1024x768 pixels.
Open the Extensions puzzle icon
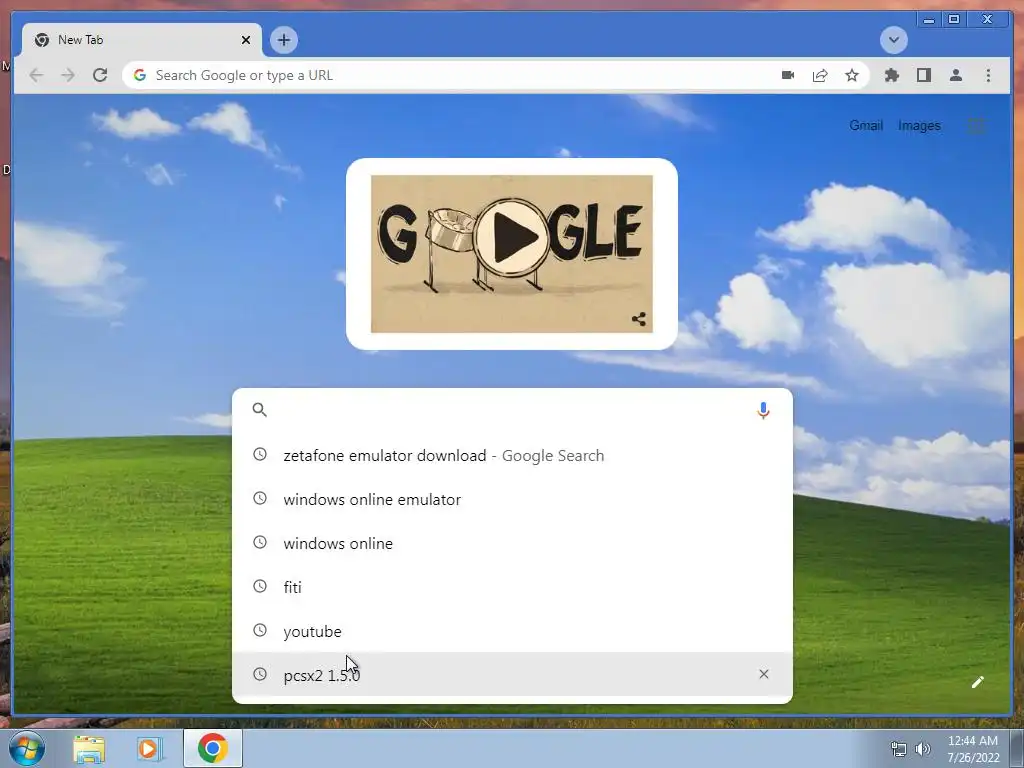(891, 75)
